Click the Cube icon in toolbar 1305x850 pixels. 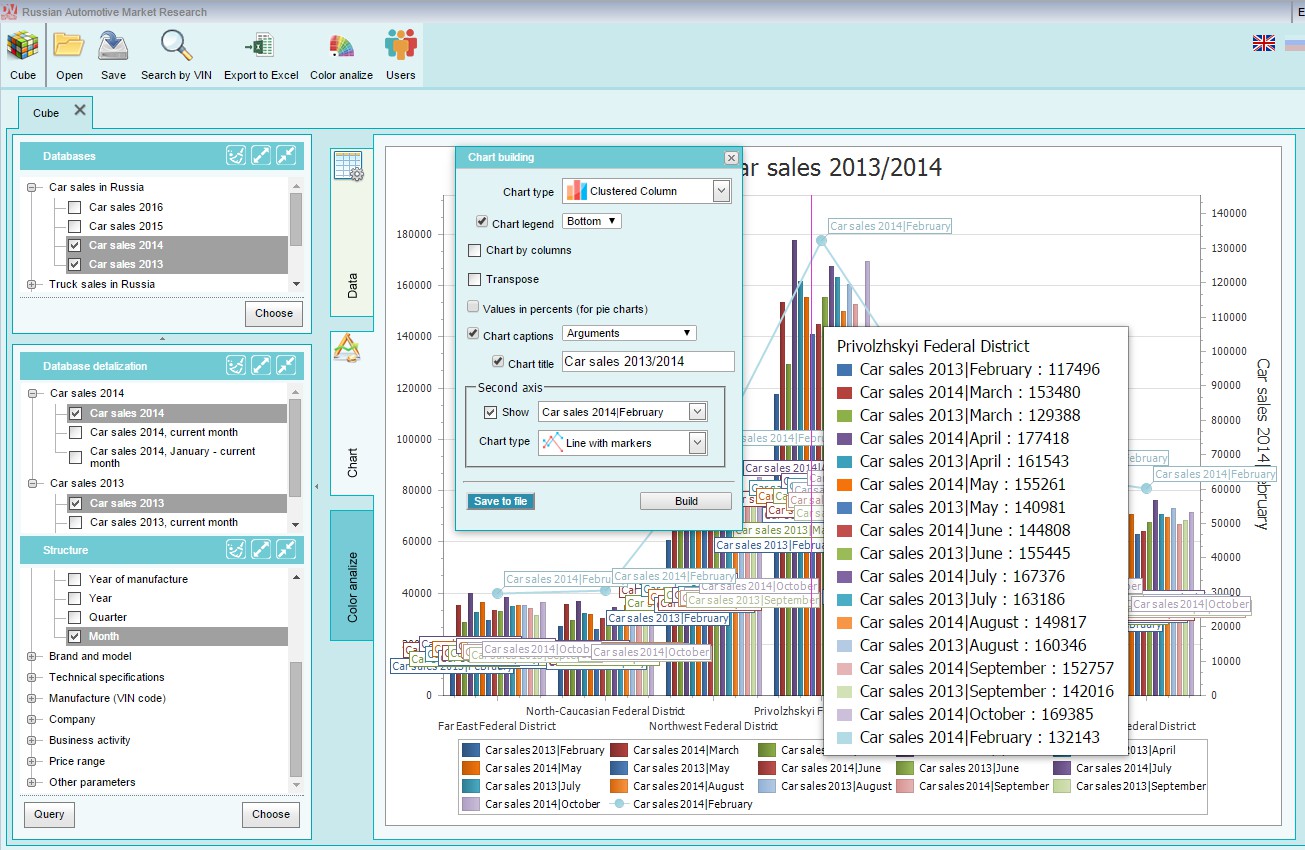pos(23,47)
